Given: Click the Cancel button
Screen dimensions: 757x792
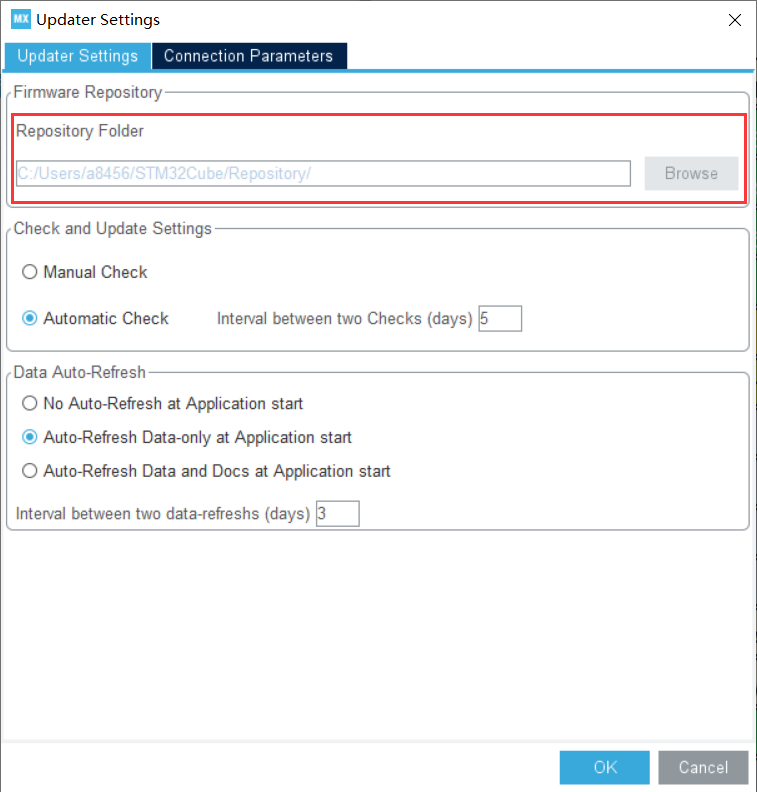Looking at the screenshot, I should point(703,767).
